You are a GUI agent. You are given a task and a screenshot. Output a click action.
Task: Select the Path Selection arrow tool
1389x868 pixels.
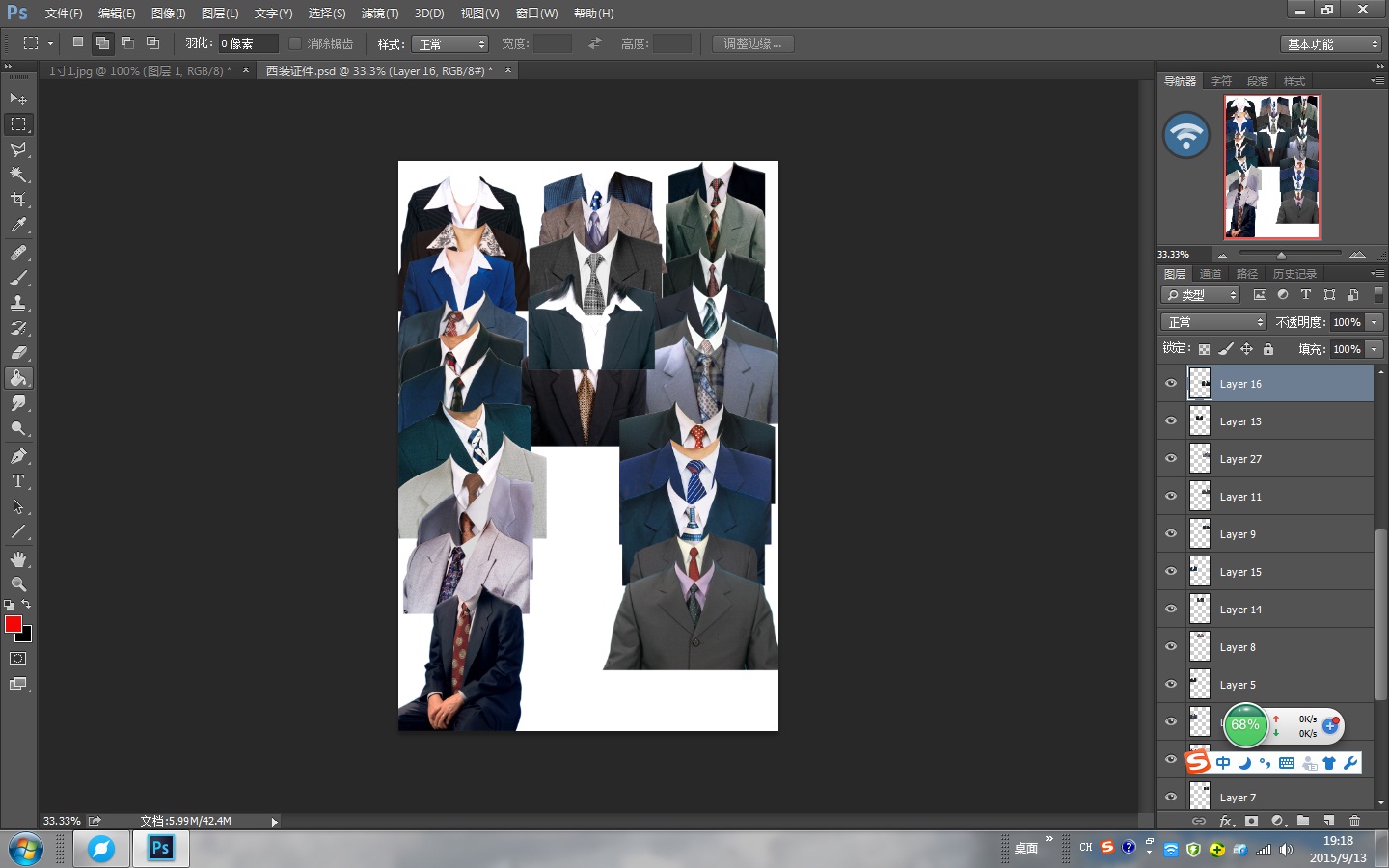click(x=18, y=506)
